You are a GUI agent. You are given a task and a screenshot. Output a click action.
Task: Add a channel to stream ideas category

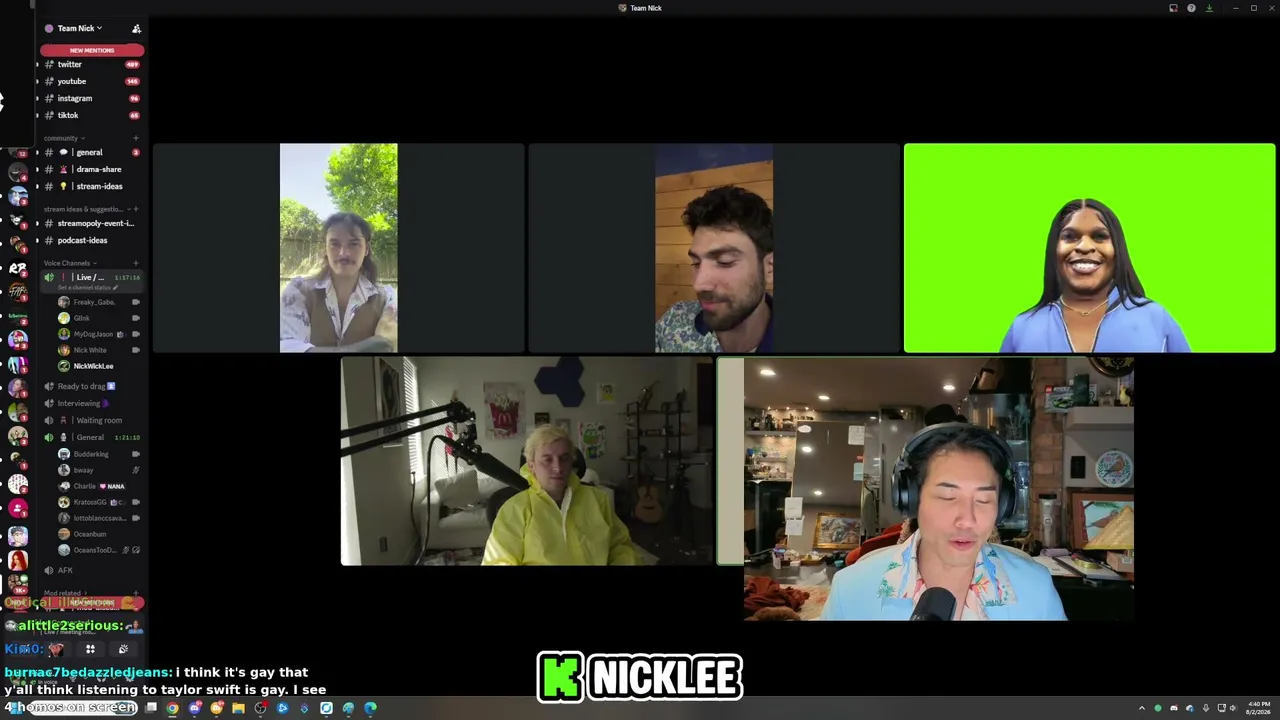136,209
